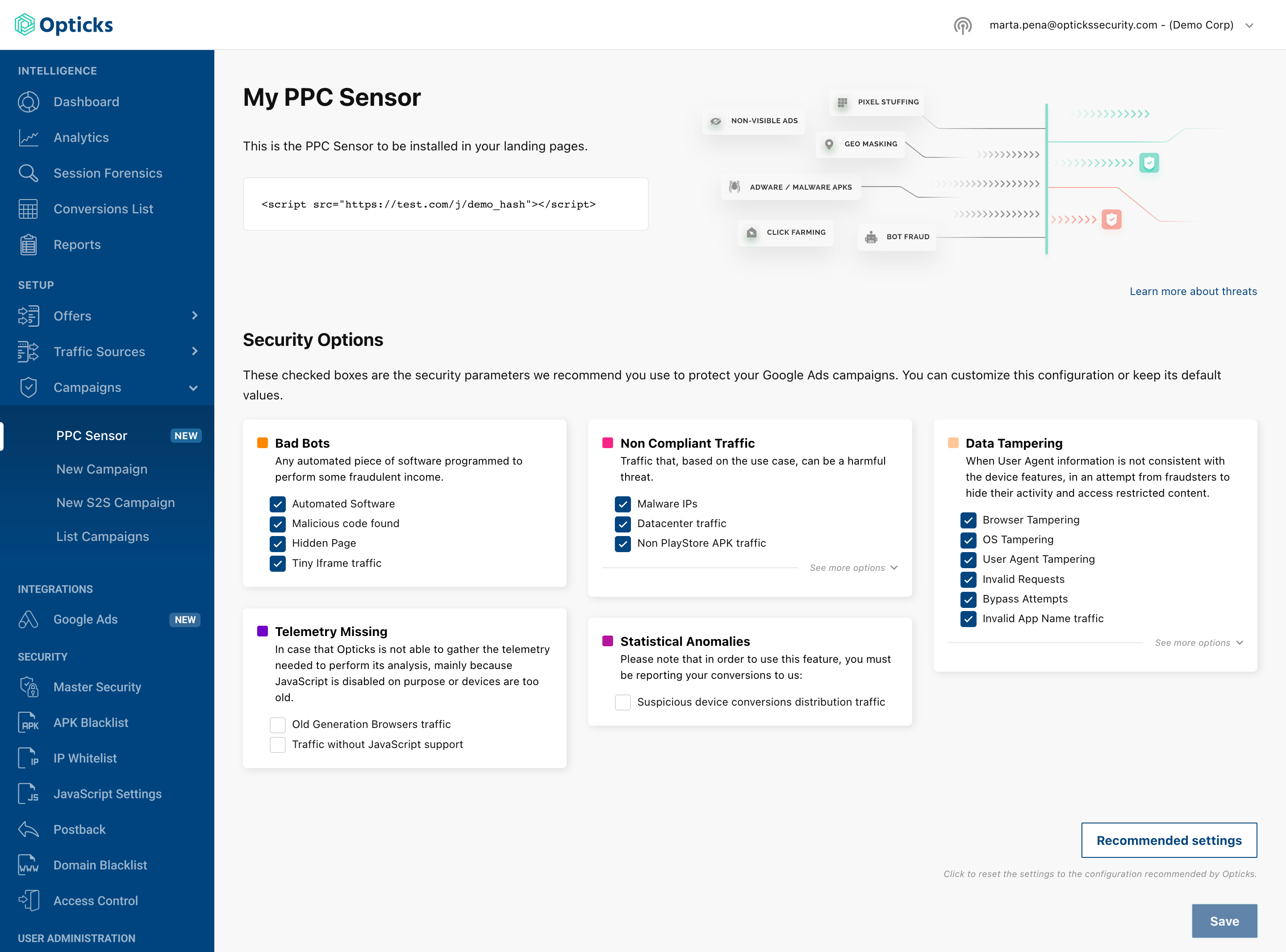Click the Dashboard navigation icon
1286x952 pixels.
(x=29, y=101)
